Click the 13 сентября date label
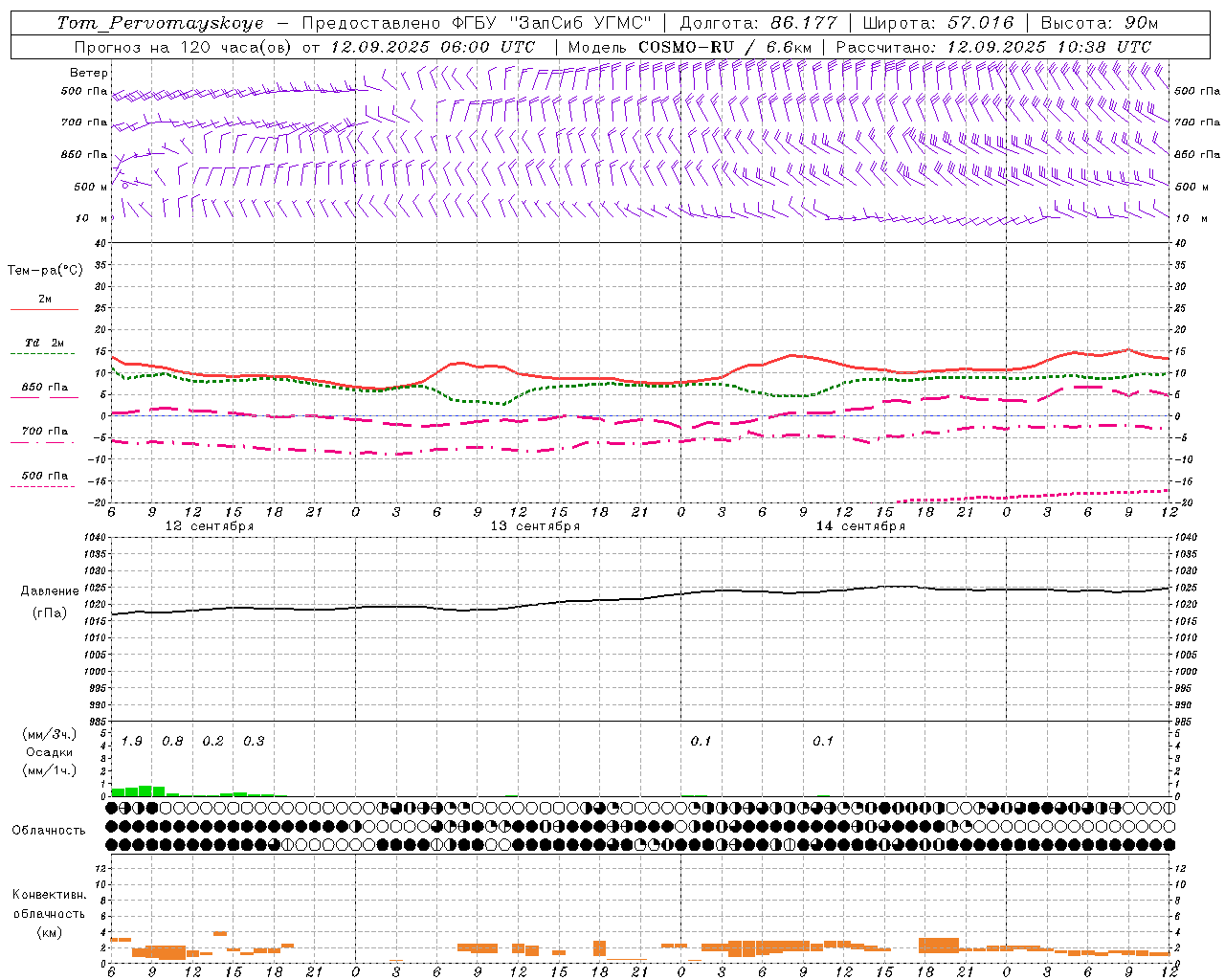The width and height of the screenshot is (1225, 980). click(x=535, y=526)
